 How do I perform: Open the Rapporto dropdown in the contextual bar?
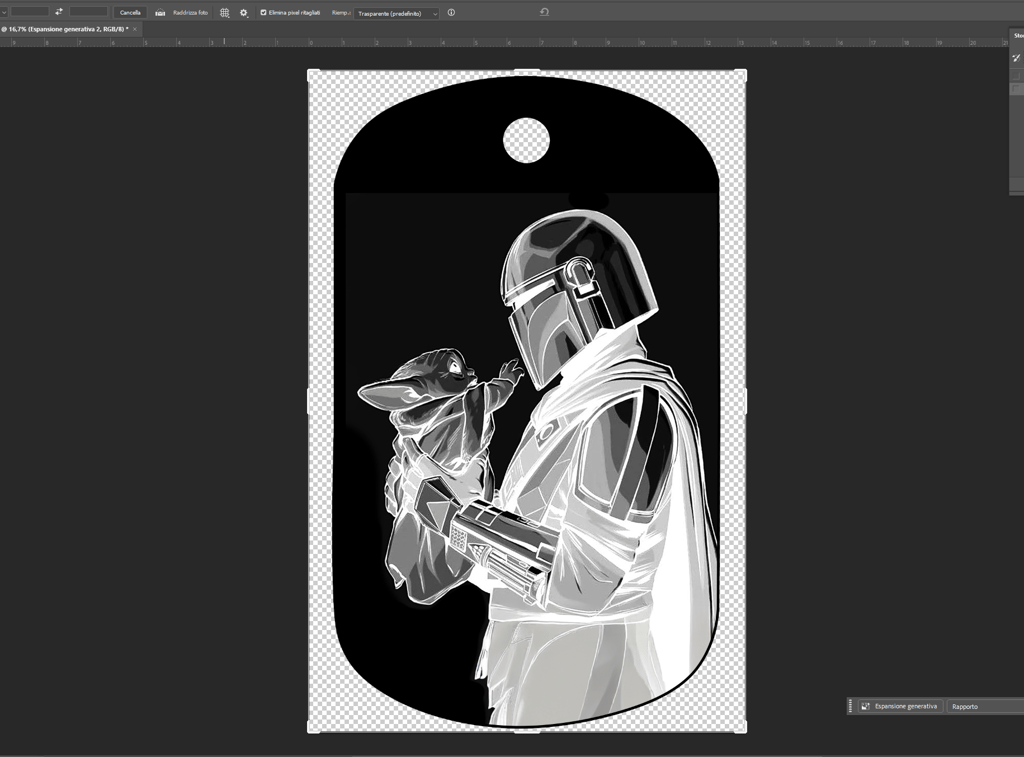[985, 706]
